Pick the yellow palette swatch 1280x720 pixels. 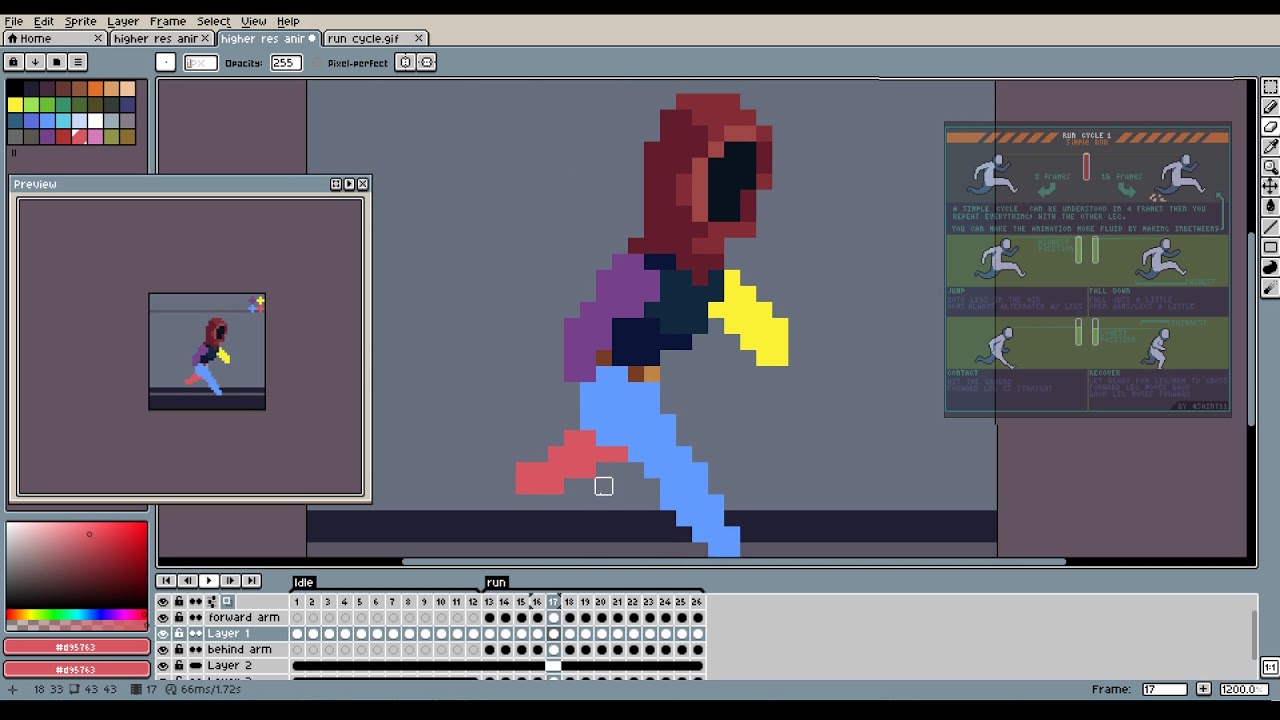click(x=15, y=105)
